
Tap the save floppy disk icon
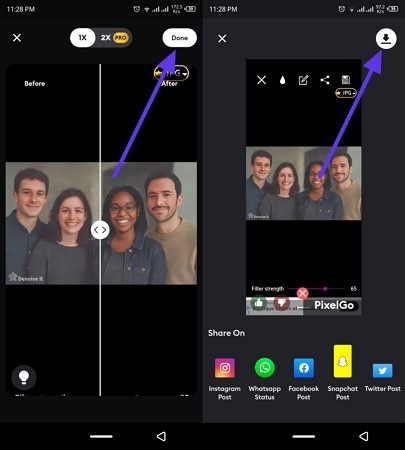tap(346, 80)
